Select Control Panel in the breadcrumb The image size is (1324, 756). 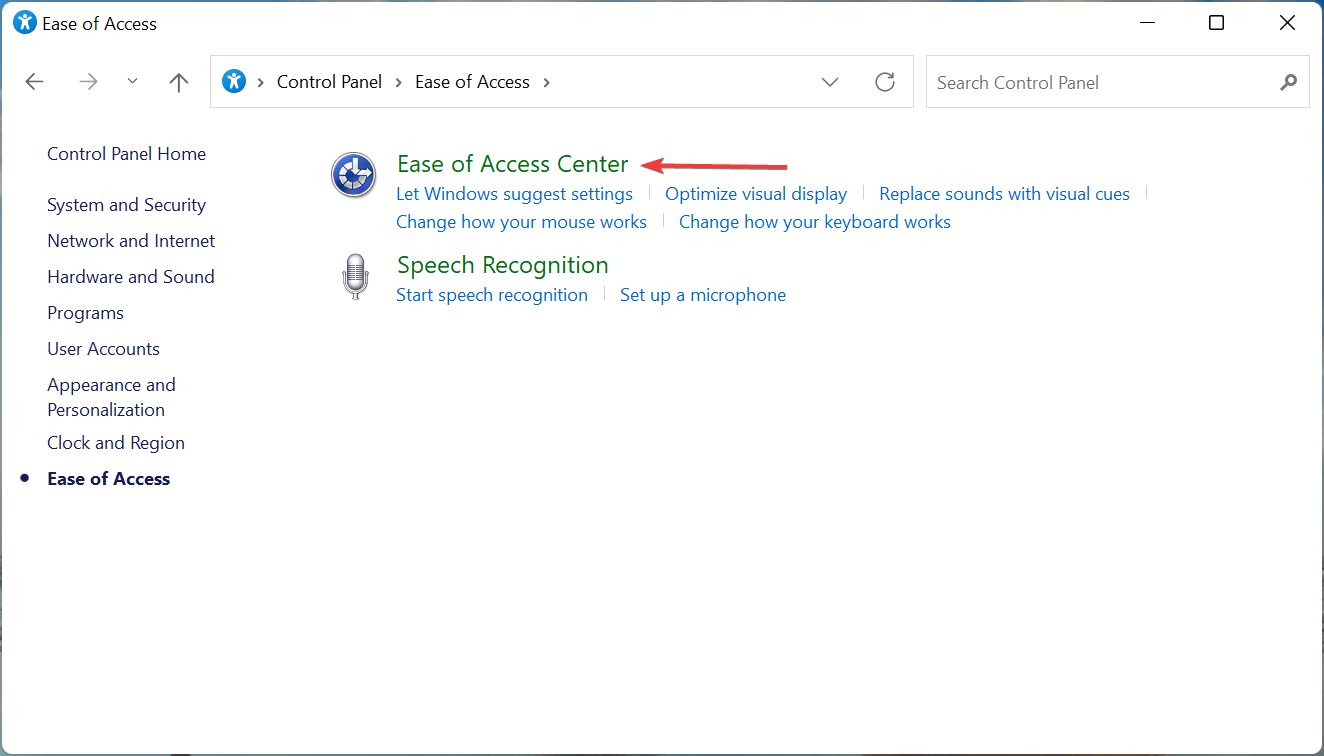click(329, 82)
